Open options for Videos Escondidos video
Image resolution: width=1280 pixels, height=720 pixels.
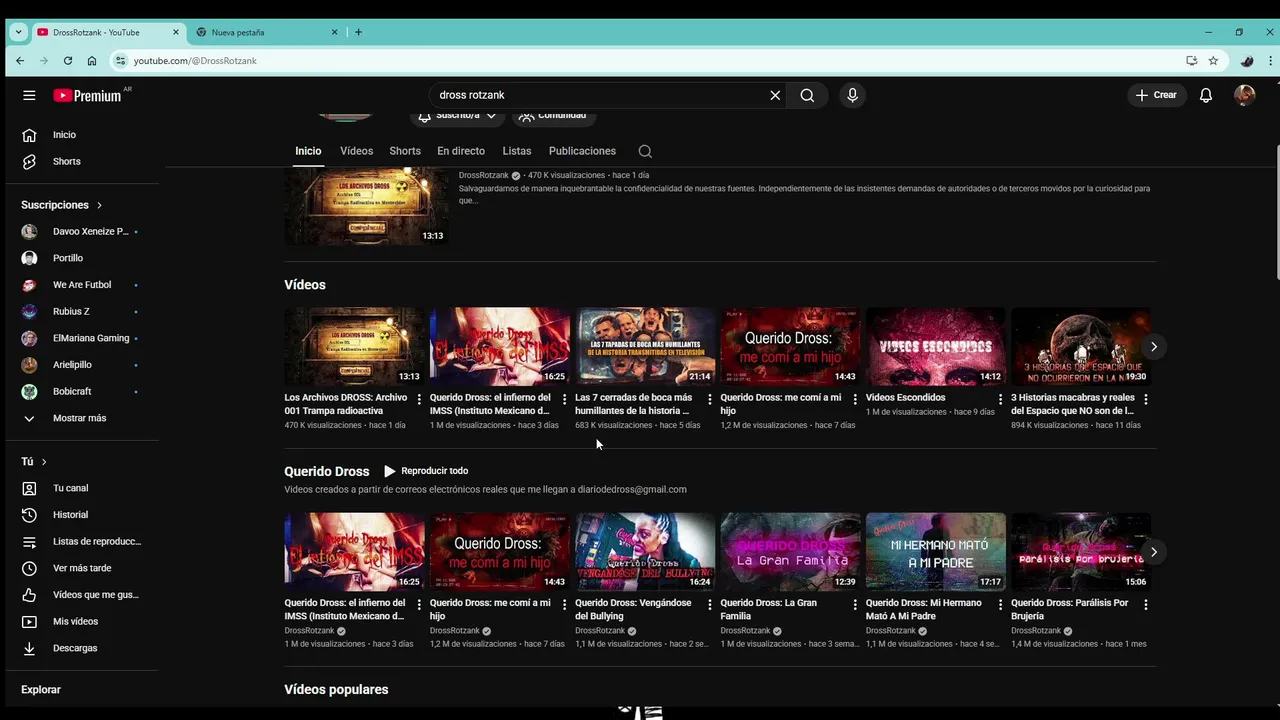point(1000,399)
